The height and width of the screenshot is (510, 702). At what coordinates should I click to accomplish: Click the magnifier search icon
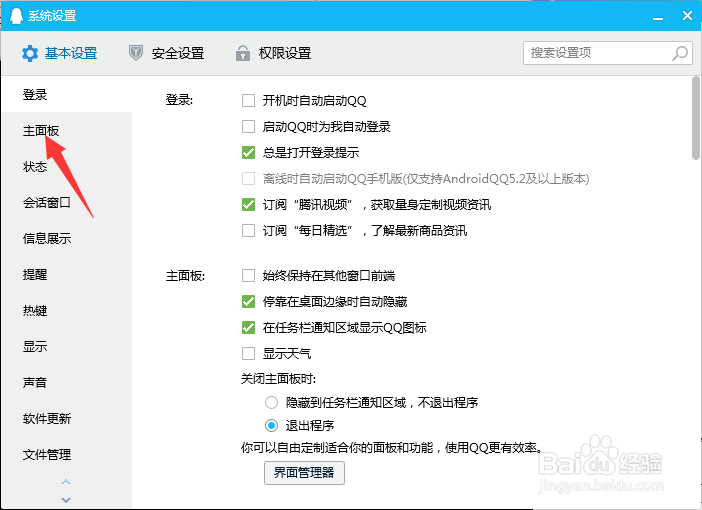680,53
